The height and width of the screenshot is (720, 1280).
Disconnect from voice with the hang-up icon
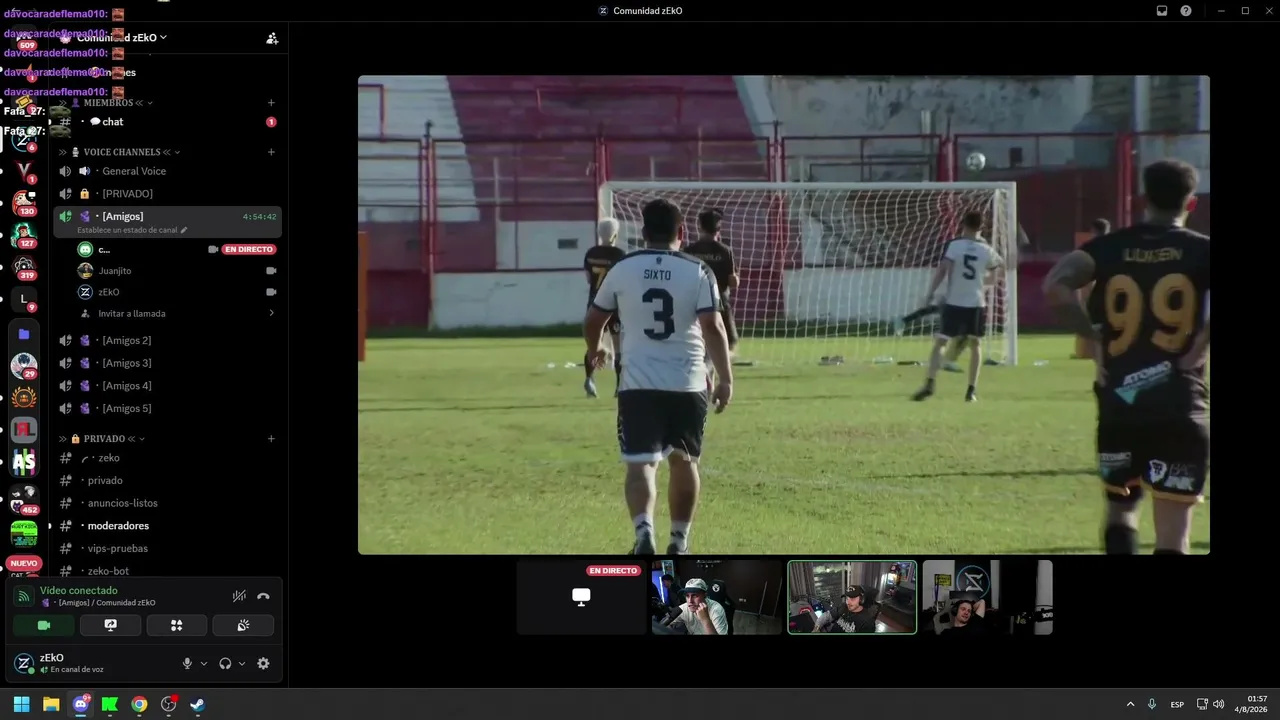pos(263,596)
